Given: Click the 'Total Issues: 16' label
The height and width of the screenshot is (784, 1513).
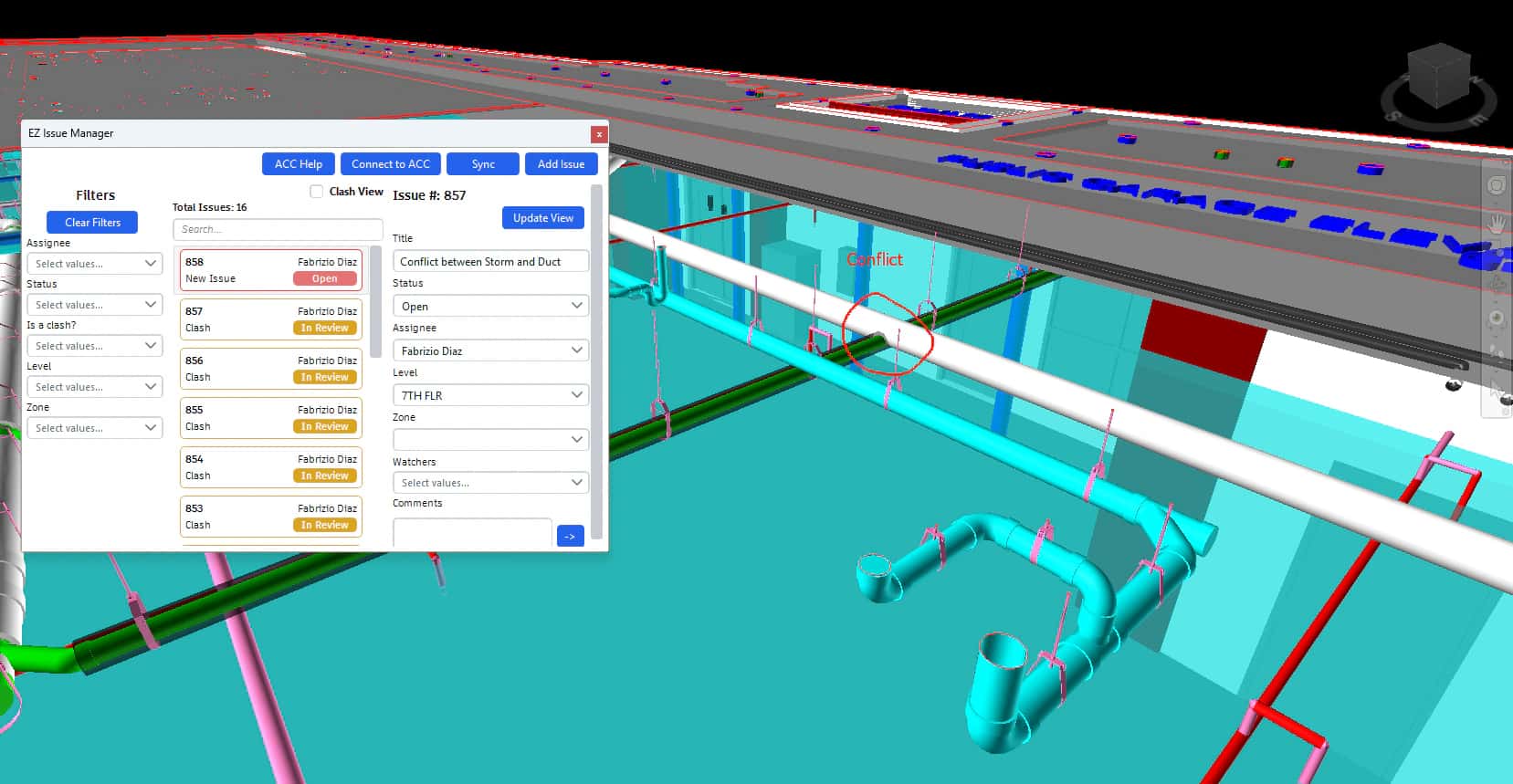Looking at the screenshot, I should [209, 207].
